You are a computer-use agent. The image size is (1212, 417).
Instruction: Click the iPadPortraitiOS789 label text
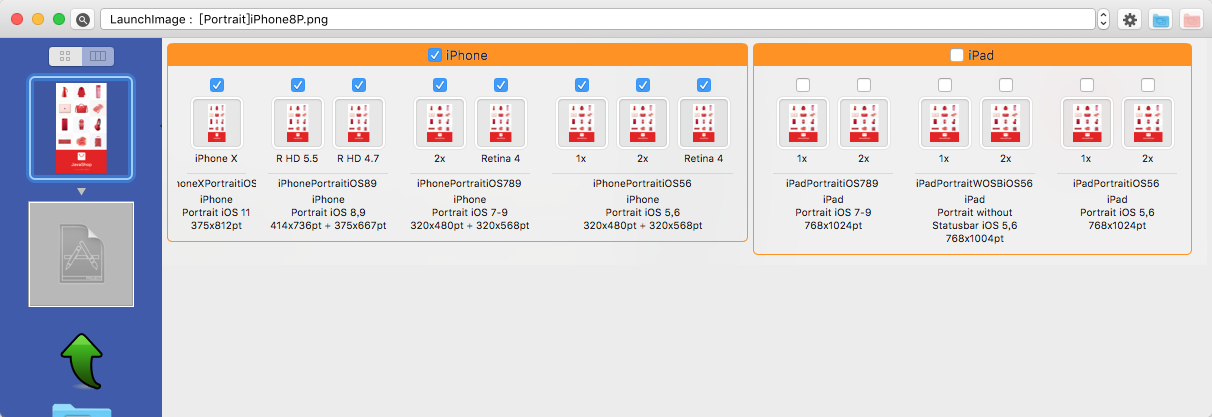[833, 184]
